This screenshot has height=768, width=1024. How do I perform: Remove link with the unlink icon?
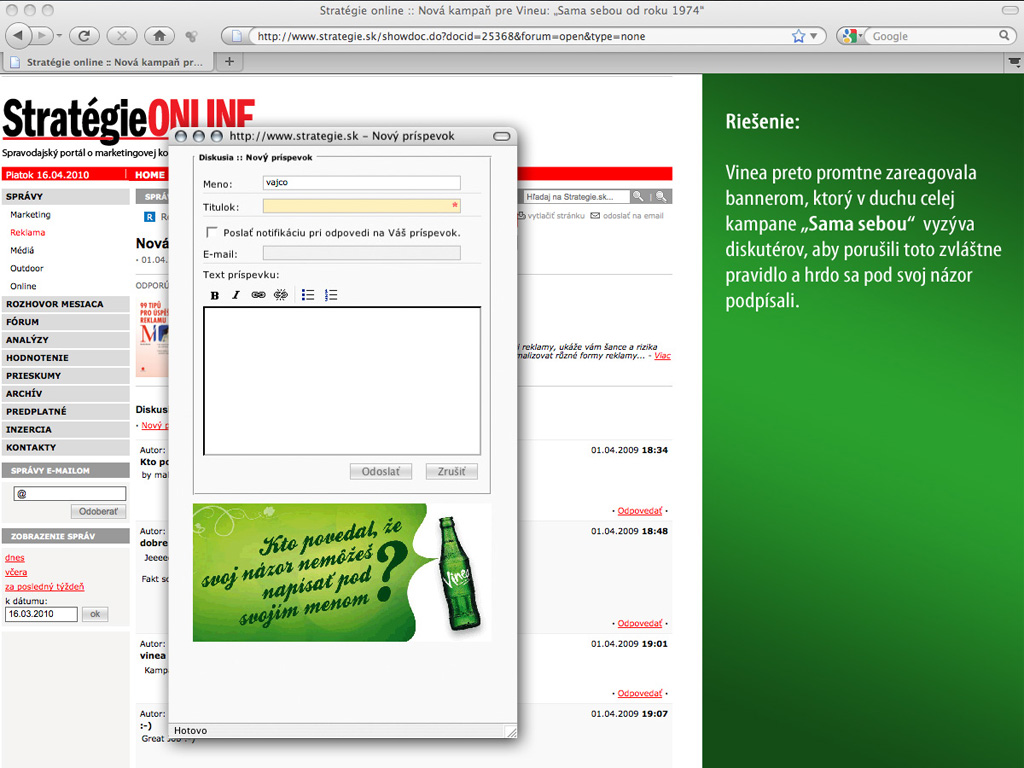281,295
